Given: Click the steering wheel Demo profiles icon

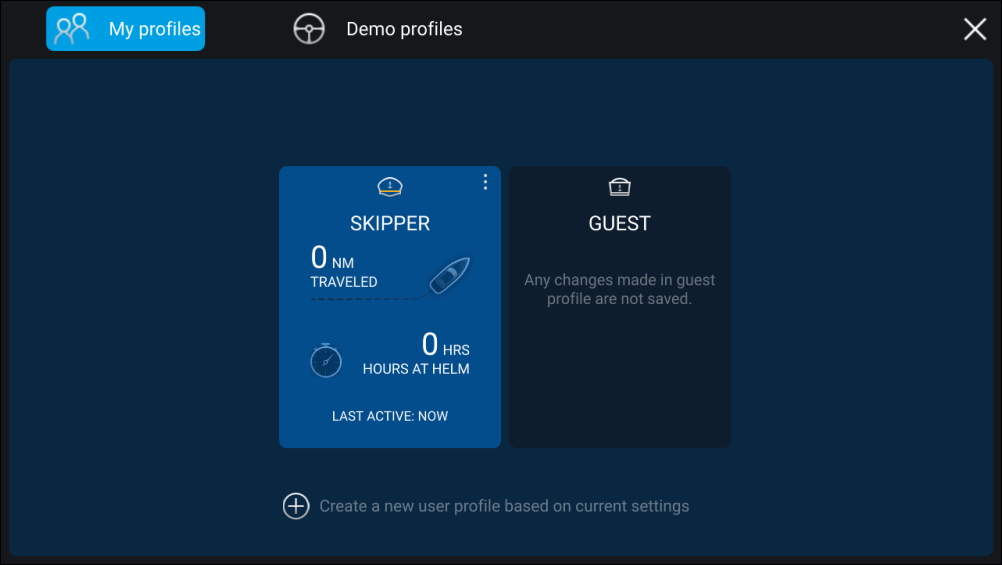Looking at the screenshot, I should pos(309,29).
